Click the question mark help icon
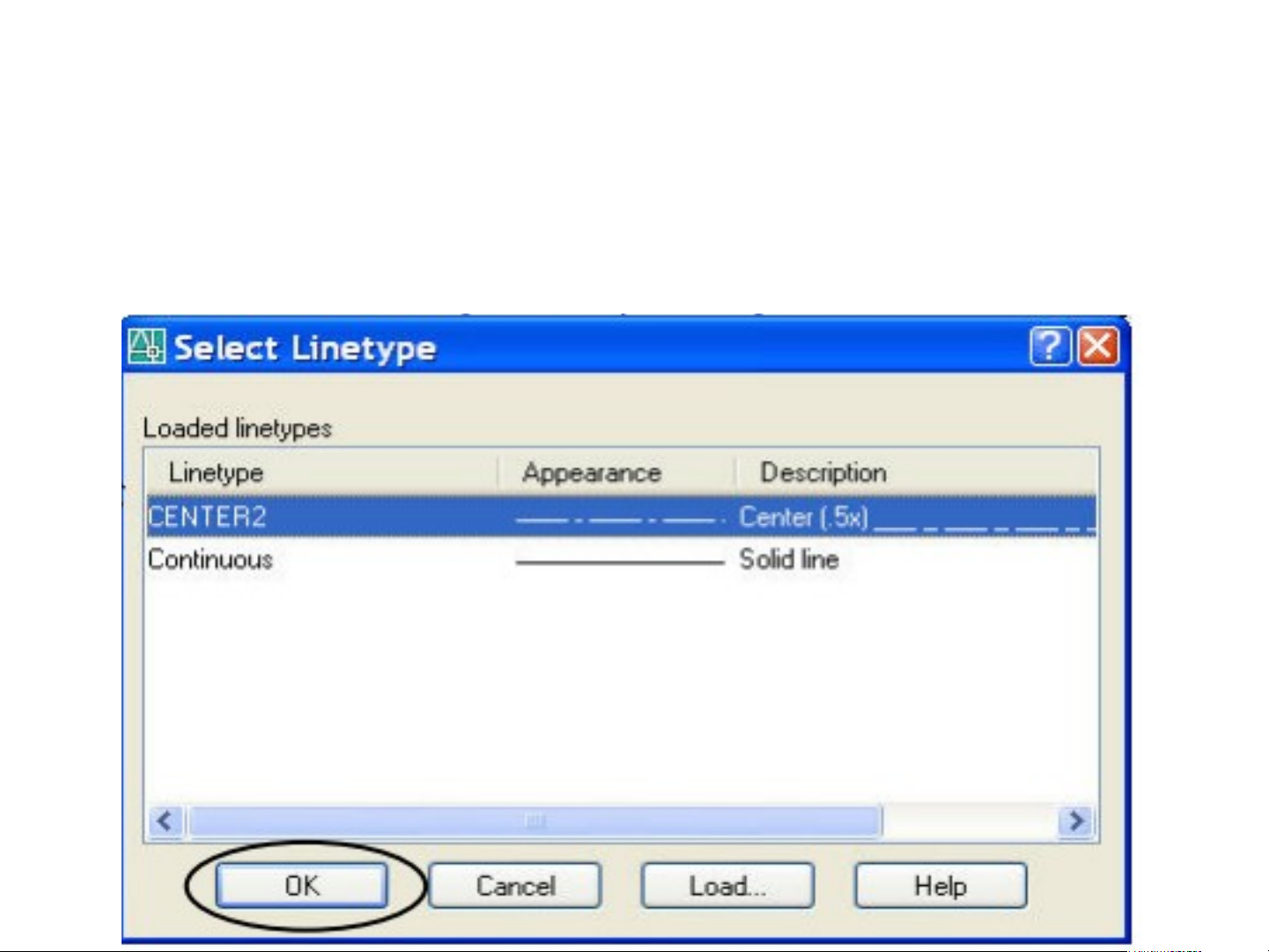The height and width of the screenshot is (952, 1269). [1050, 346]
